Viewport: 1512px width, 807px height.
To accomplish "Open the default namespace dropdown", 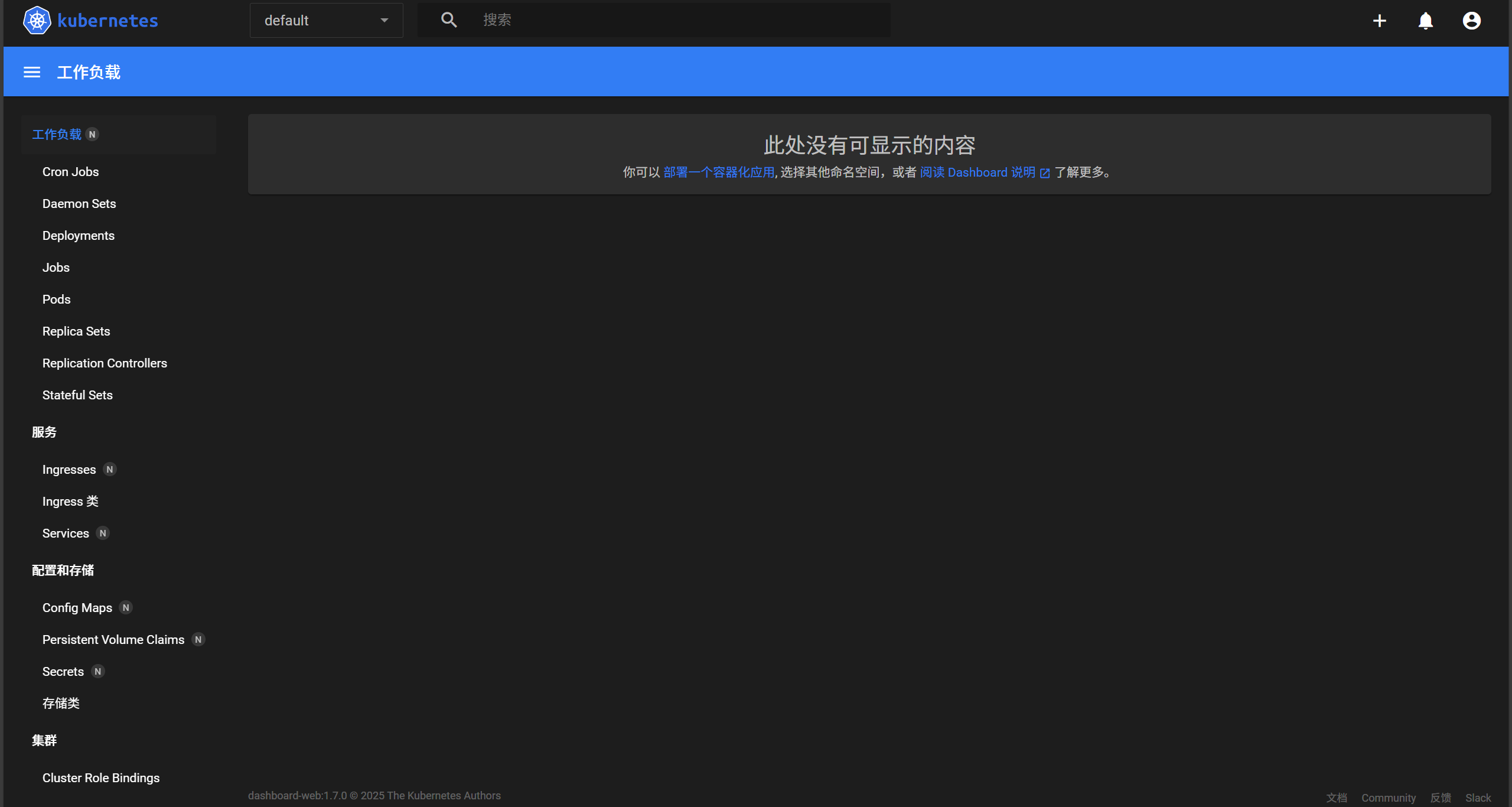I will (x=313, y=21).
